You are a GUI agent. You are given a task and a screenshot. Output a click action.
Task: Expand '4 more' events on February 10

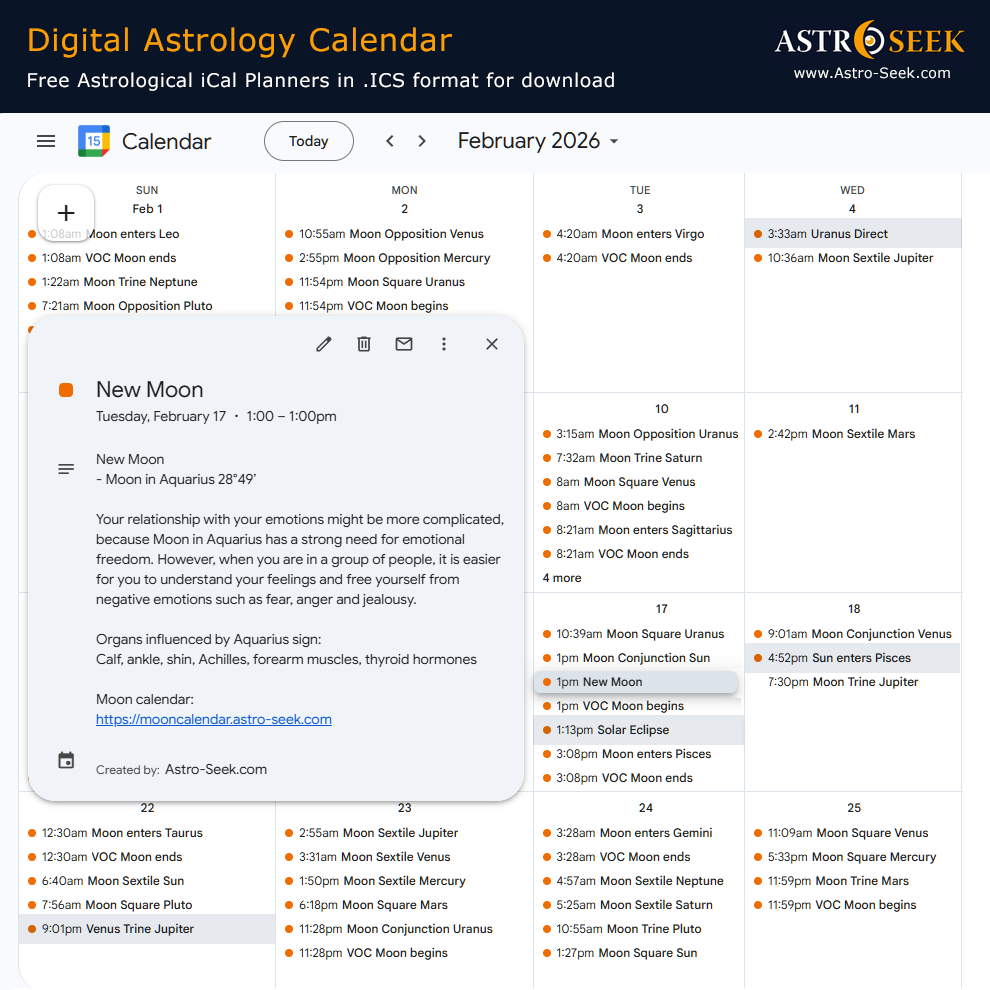pos(562,578)
